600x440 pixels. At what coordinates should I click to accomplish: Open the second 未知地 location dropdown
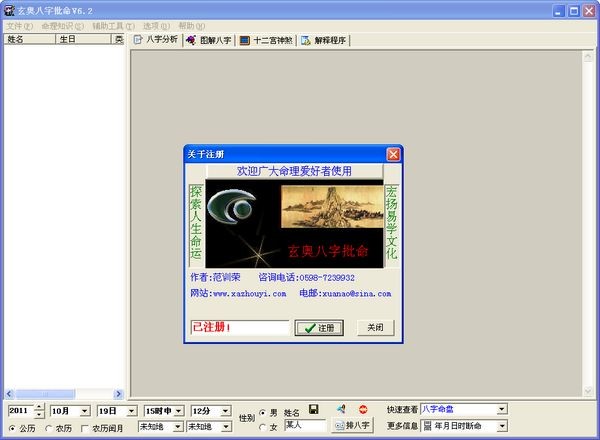click(x=227, y=426)
